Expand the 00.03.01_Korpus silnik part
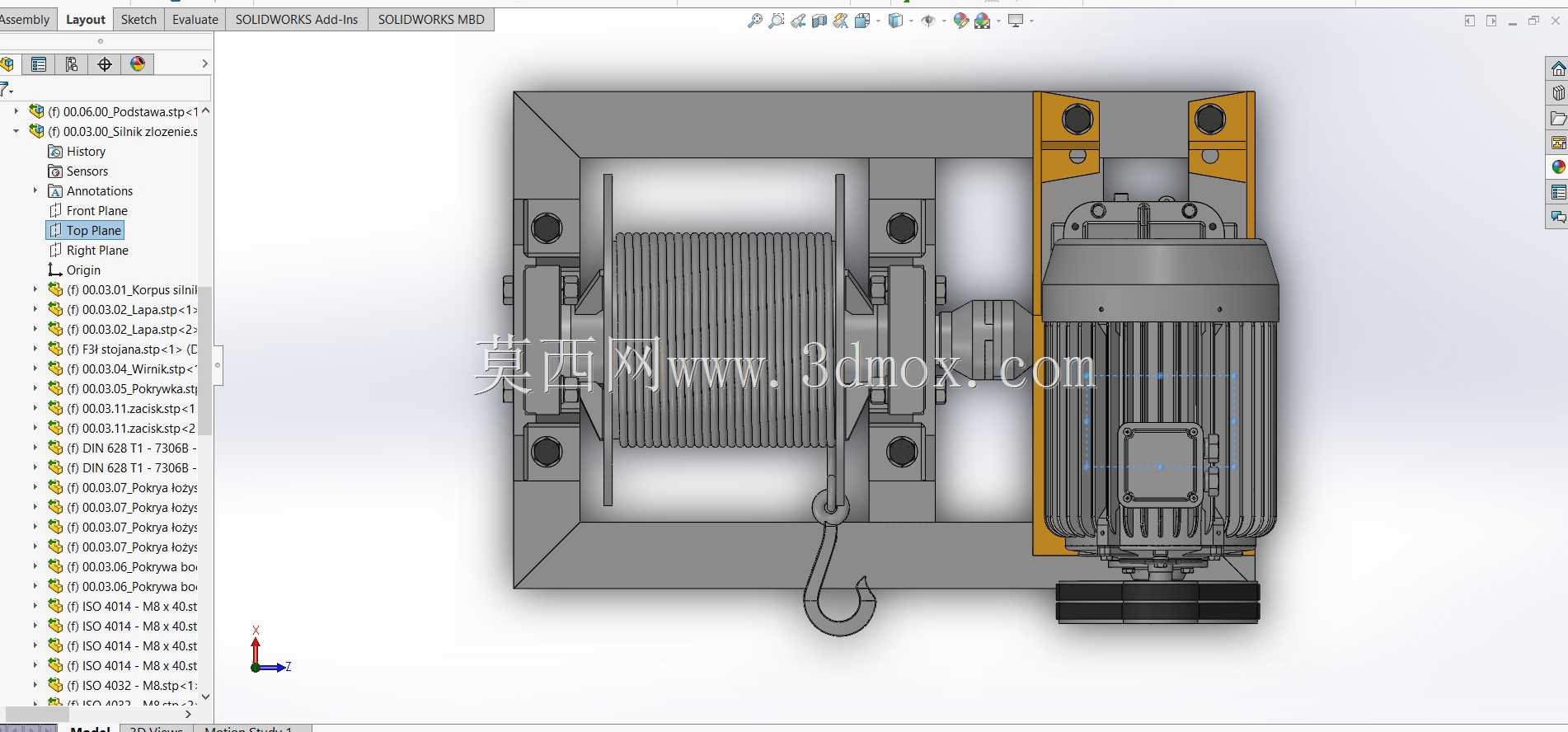The height and width of the screenshot is (732, 1568). [x=35, y=289]
